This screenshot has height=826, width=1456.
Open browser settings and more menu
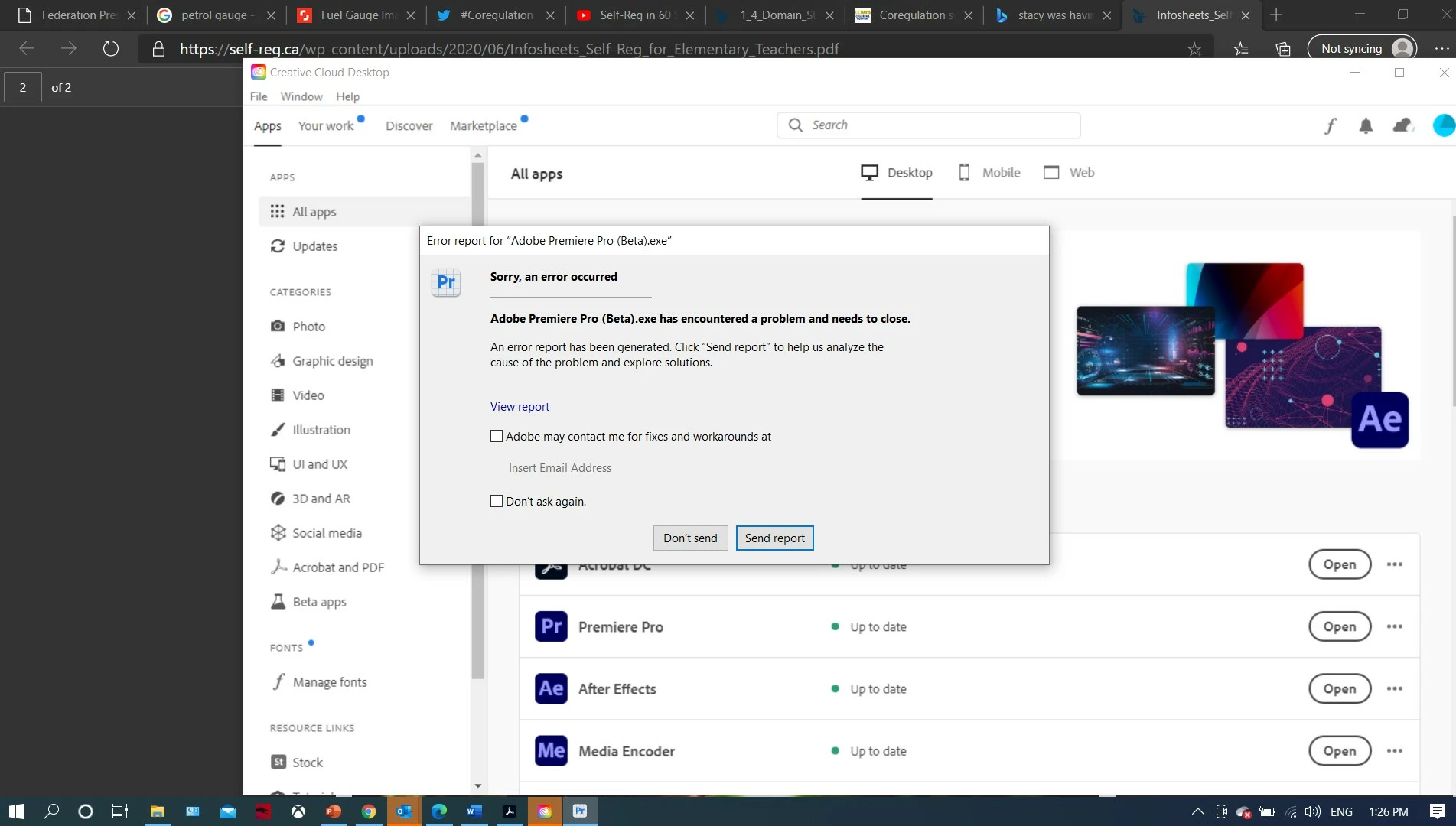[x=1441, y=49]
